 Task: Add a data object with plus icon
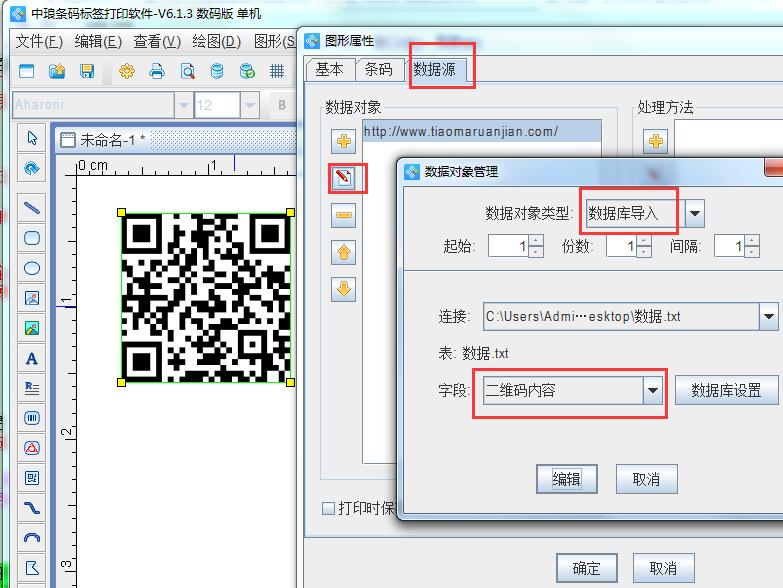[x=344, y=141]
